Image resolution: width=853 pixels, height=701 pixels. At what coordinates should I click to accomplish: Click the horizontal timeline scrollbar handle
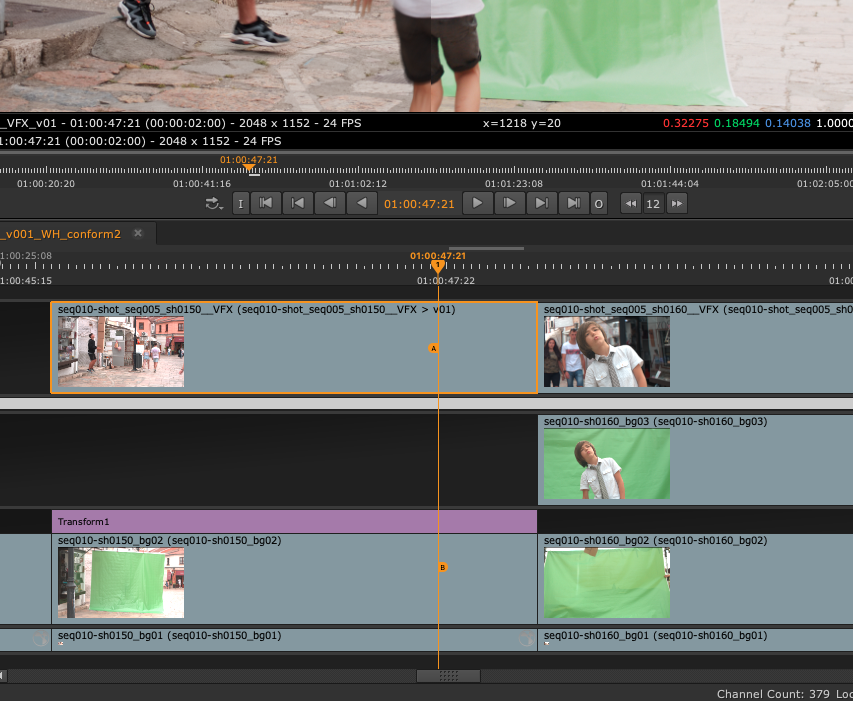(448, 676)
